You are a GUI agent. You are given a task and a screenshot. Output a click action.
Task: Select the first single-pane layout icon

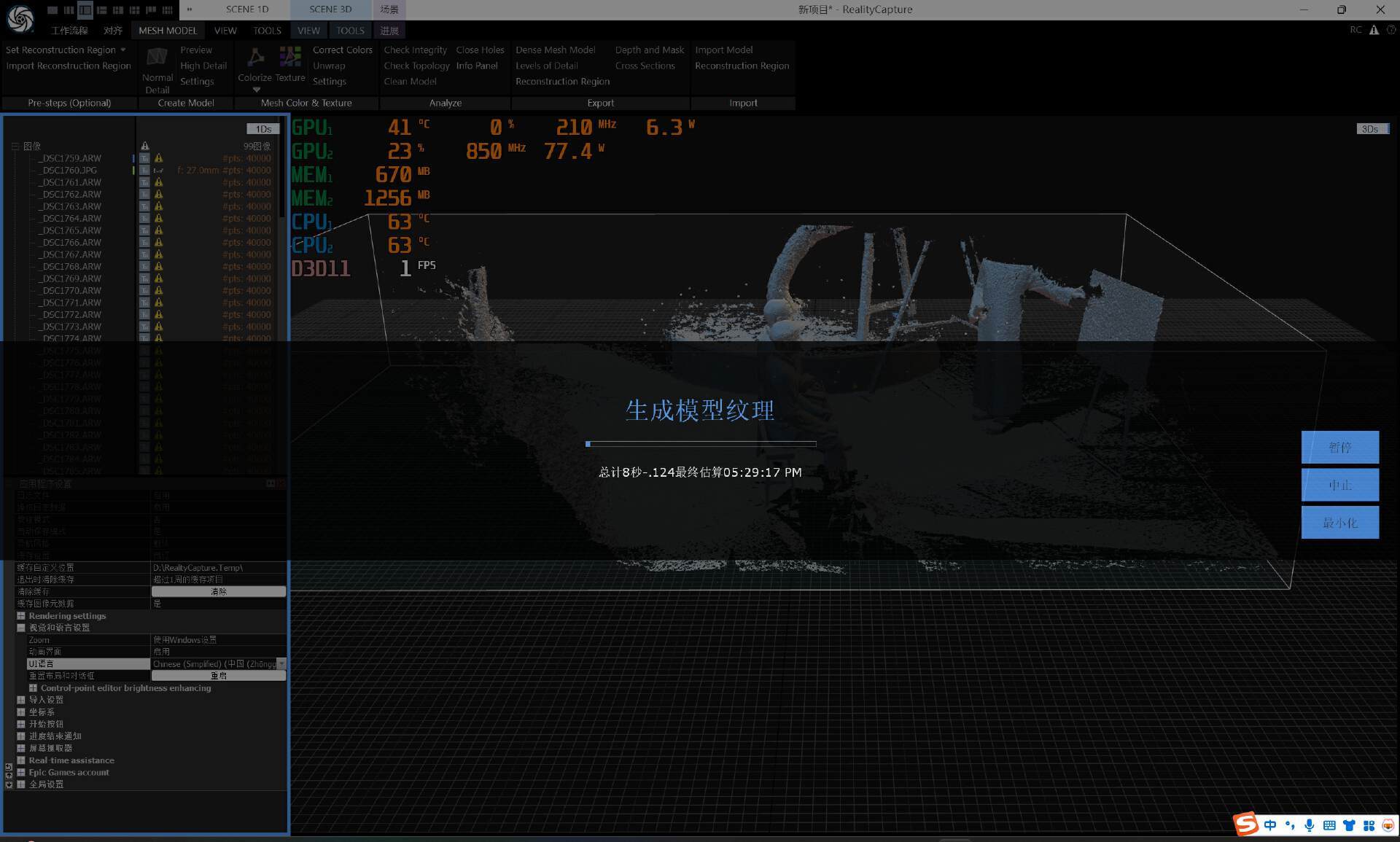tap(52, 9)
